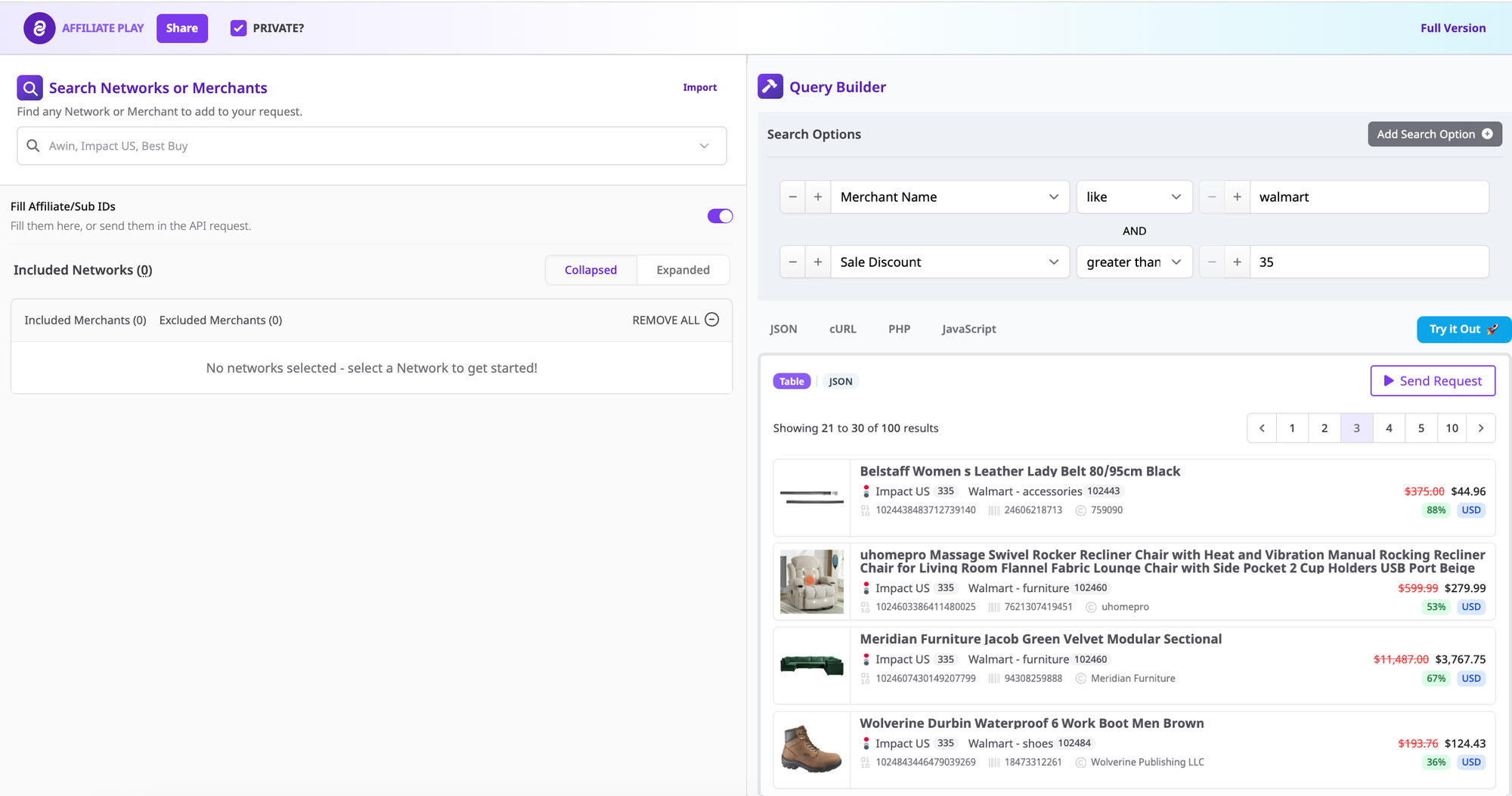Click the barcode icon next to 24606218713

994,510
